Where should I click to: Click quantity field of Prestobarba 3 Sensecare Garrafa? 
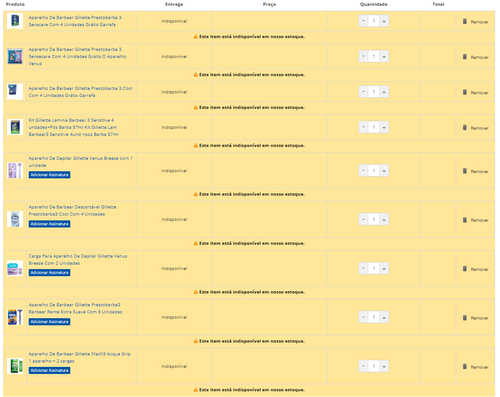pyautogui.click(x=374, y=21)
